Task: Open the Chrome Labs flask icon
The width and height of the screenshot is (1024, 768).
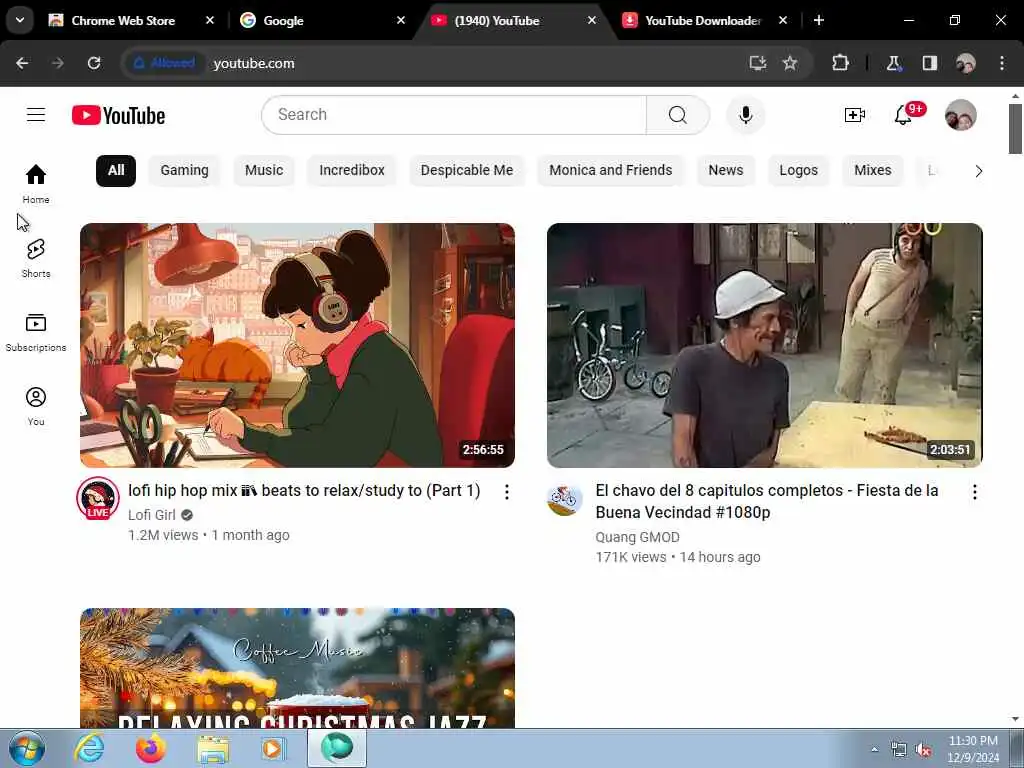Action: tap(893, 63)
